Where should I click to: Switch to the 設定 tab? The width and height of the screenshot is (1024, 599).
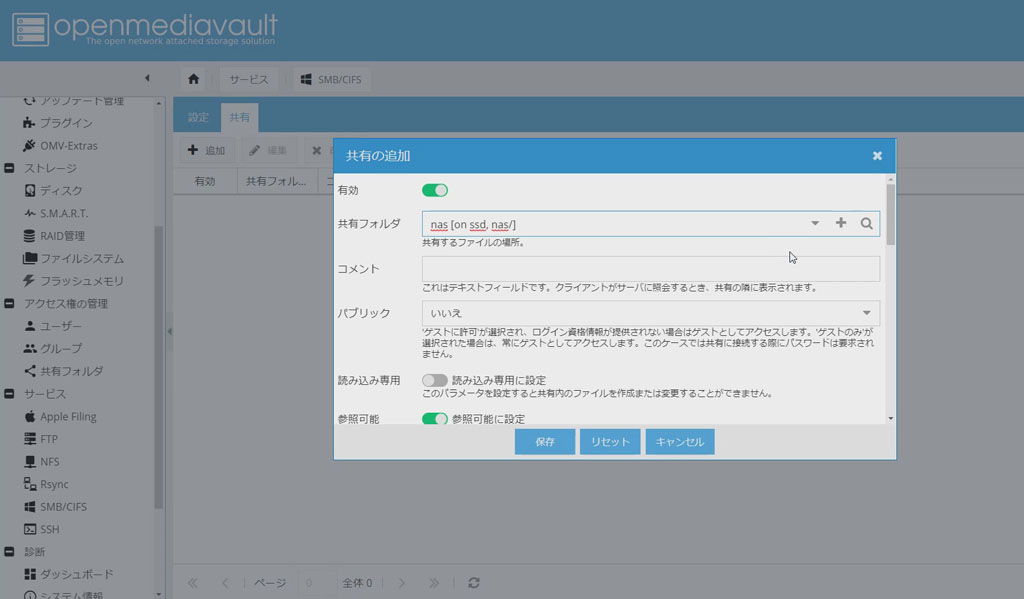(x=198, y=117)
